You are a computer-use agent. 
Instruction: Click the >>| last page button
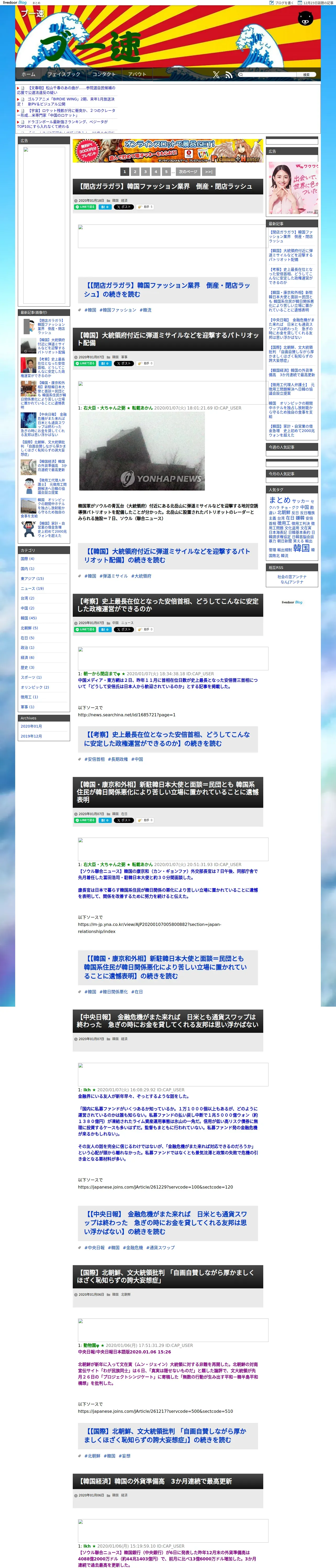[x=209, y=172]
